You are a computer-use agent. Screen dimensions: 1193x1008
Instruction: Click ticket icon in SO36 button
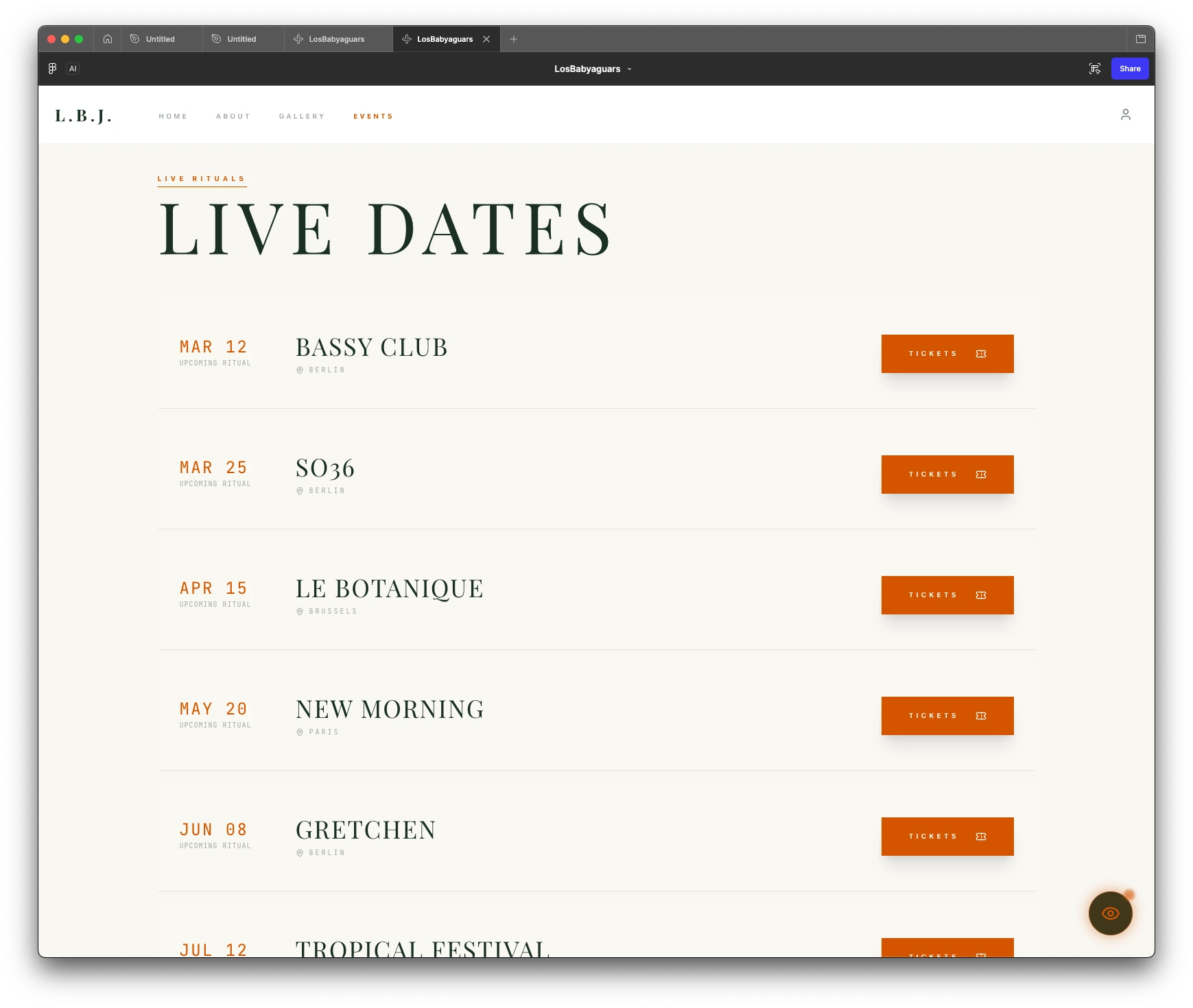pyautogui.click(x=981, y=475)
